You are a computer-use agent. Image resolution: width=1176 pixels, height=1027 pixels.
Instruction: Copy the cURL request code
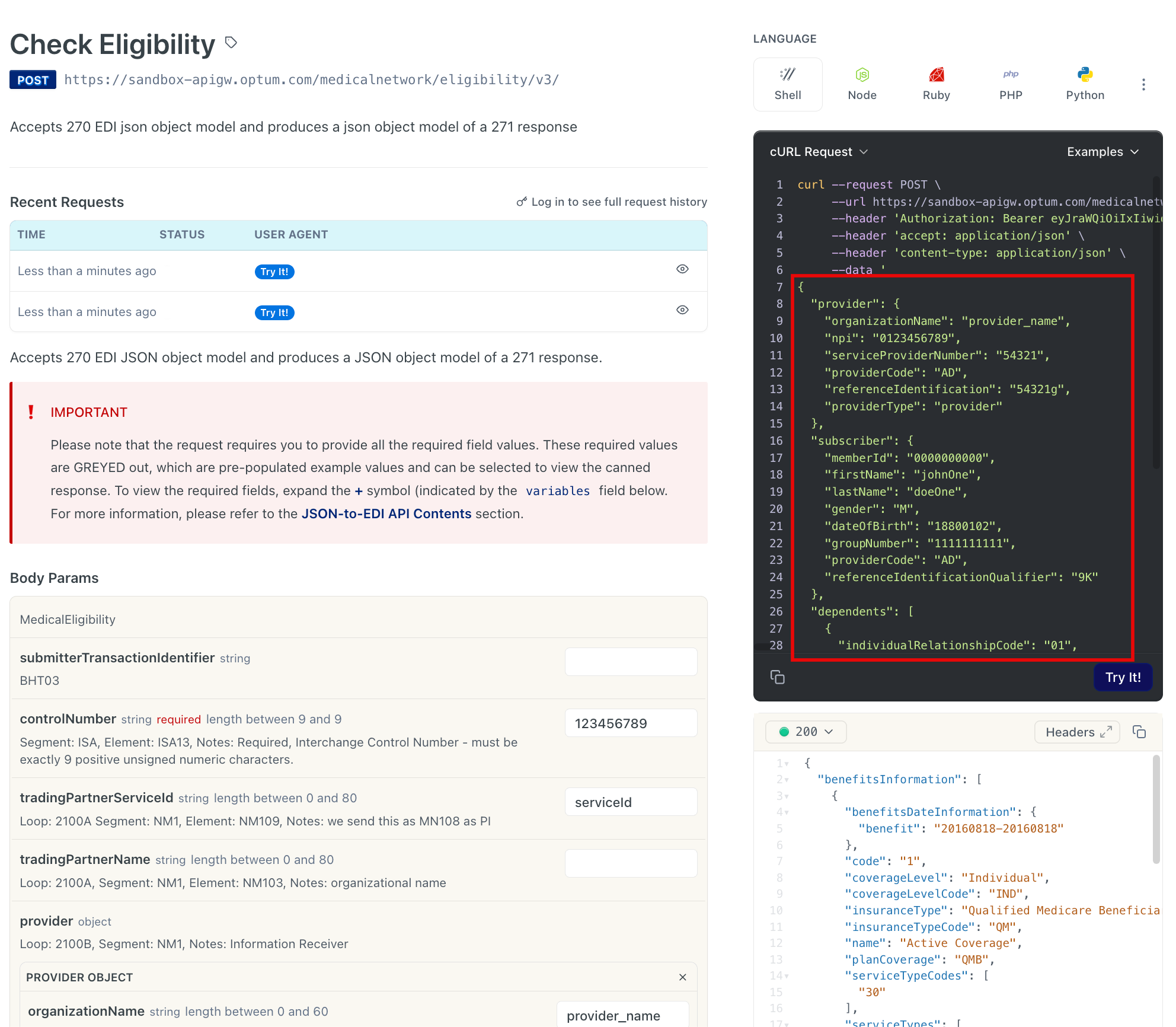click(x=777, y=677)
